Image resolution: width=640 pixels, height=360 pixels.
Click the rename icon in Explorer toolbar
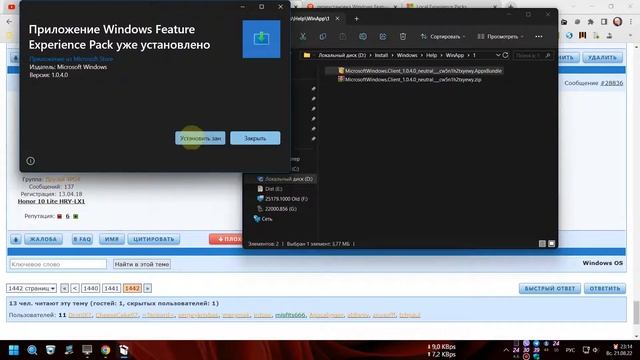pos(362,36)
